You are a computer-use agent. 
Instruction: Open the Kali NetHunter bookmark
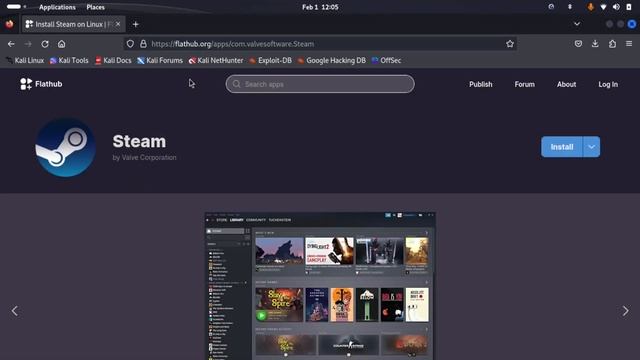click(216, 60)
